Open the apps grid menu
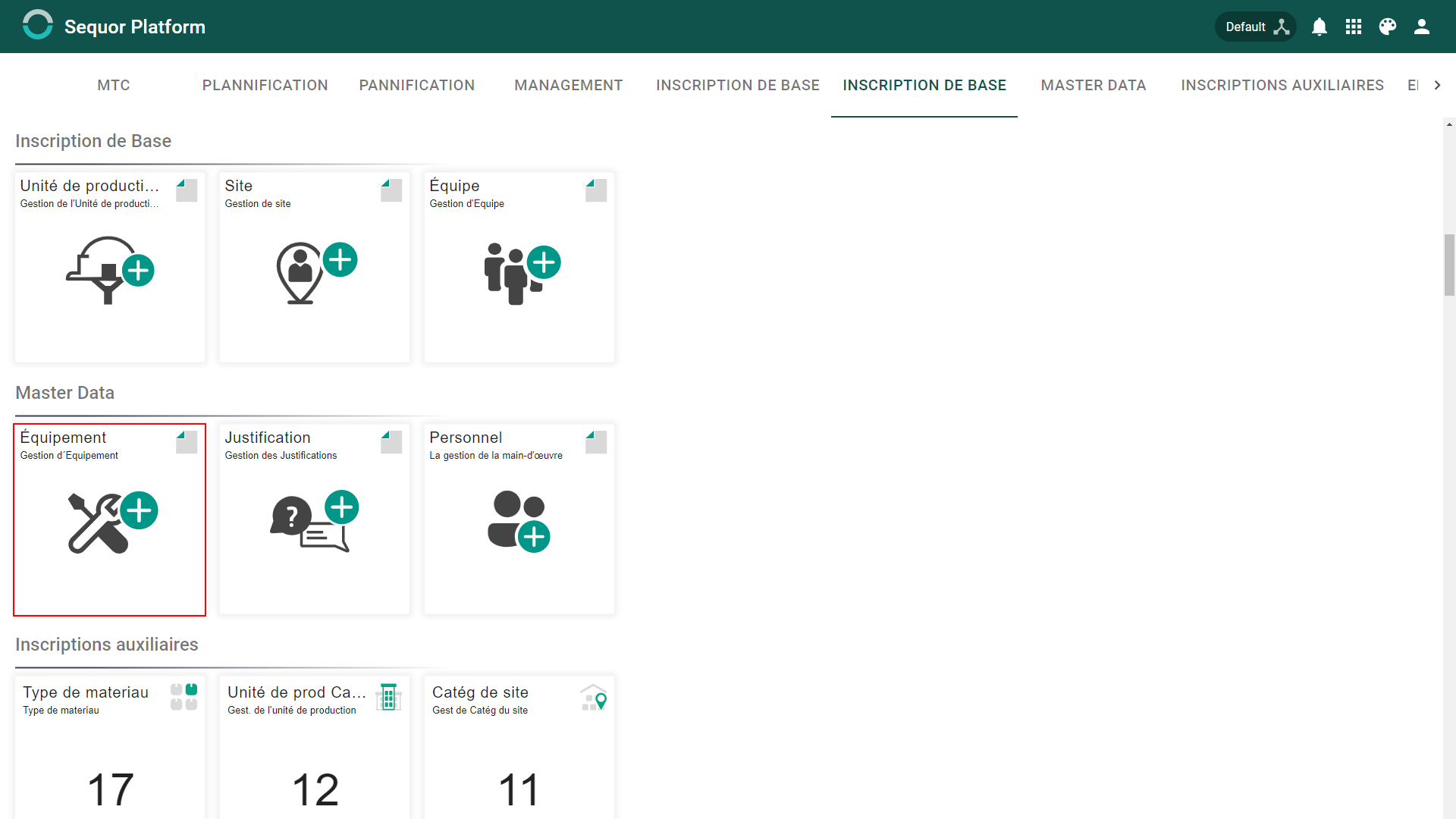Image resolution: width=1456 pixels, height=819 pixels. click(x=1354, y=27)
